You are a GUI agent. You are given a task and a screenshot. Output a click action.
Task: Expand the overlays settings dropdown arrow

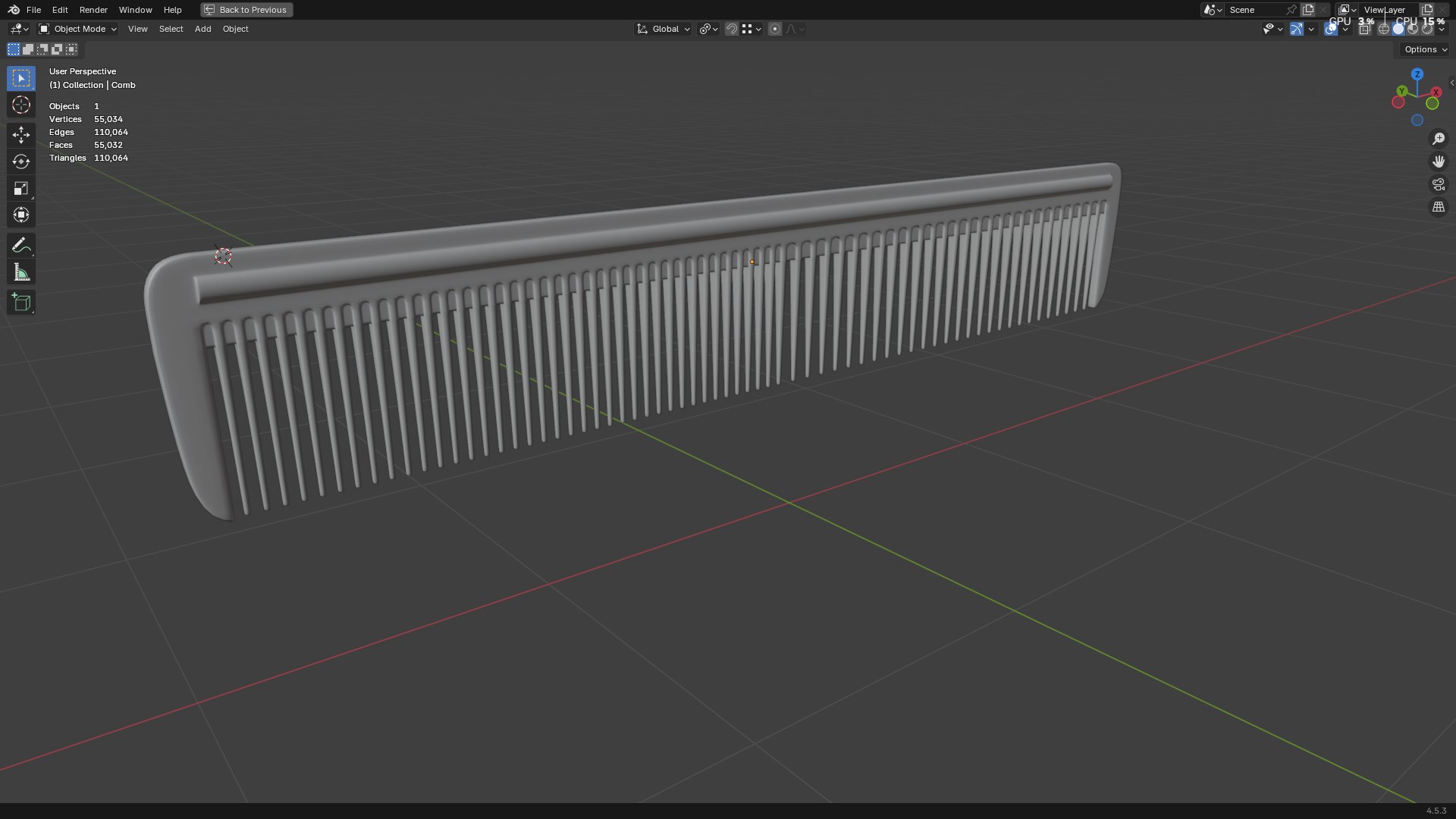tap(1345, 29)
